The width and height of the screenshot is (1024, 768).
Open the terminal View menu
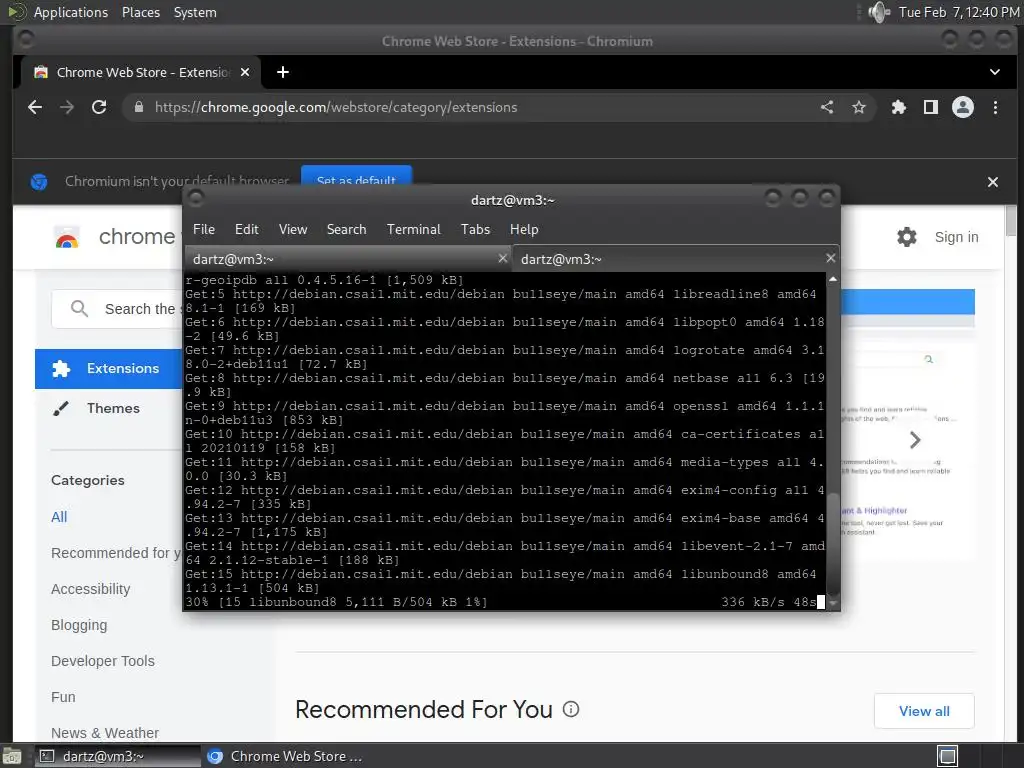(293, 229)
